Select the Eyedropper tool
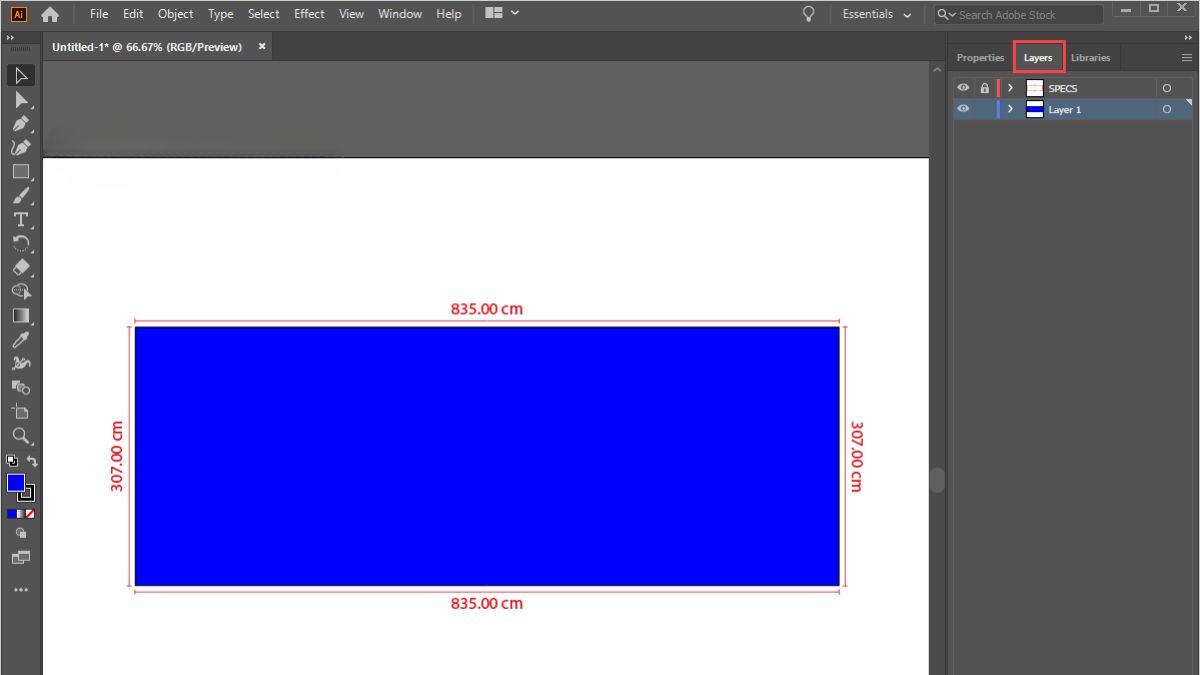 click(x=21, y=339)
